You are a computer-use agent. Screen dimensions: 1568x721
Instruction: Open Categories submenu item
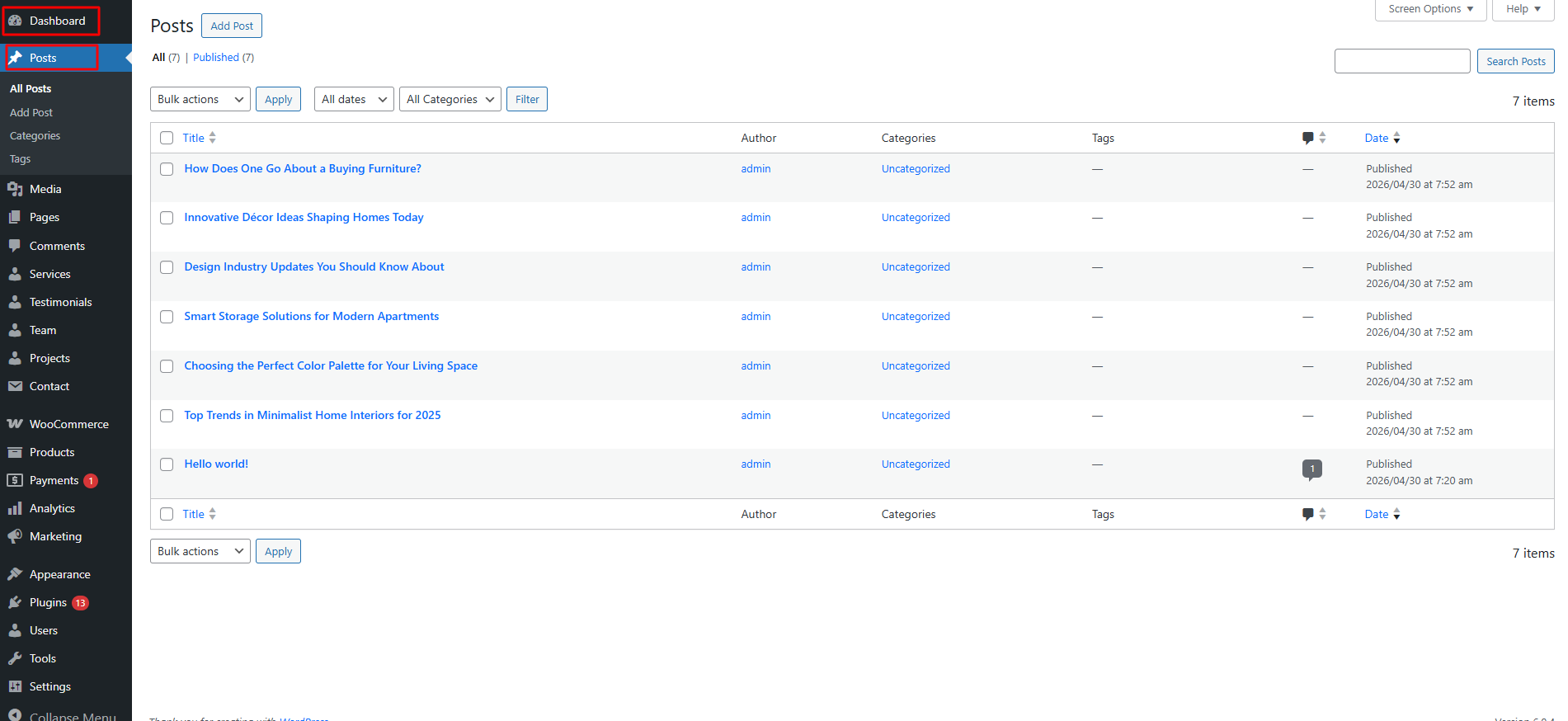pyautogui.click(x=35, y=135)
